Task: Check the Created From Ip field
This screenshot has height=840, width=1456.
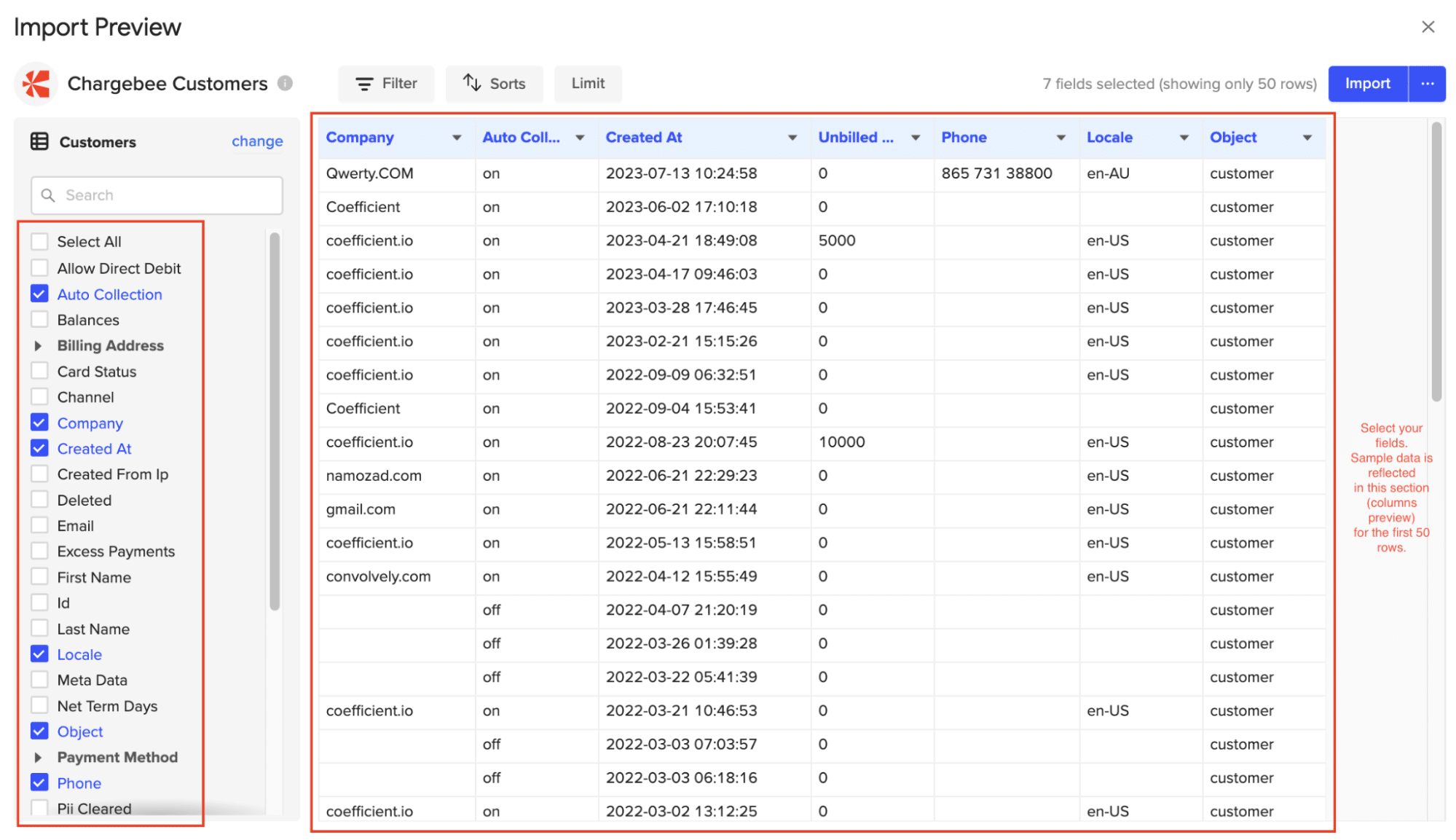Action: (x=39, y=474)
